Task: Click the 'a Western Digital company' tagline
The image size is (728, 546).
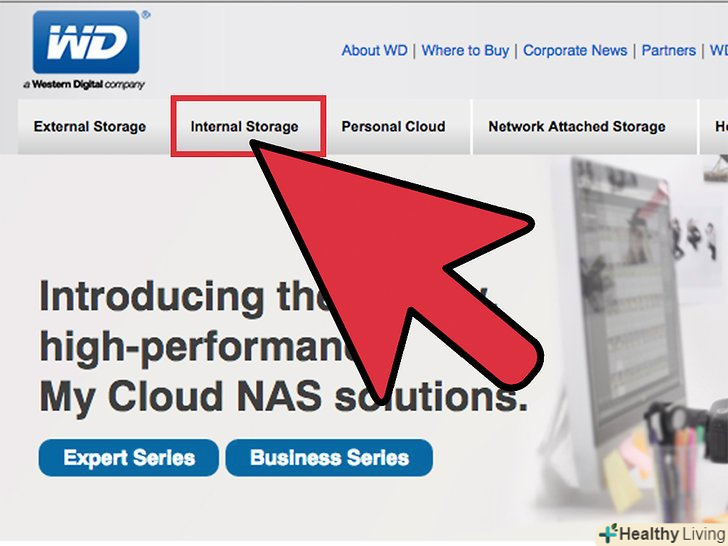Action: click(x=84, y=84)
